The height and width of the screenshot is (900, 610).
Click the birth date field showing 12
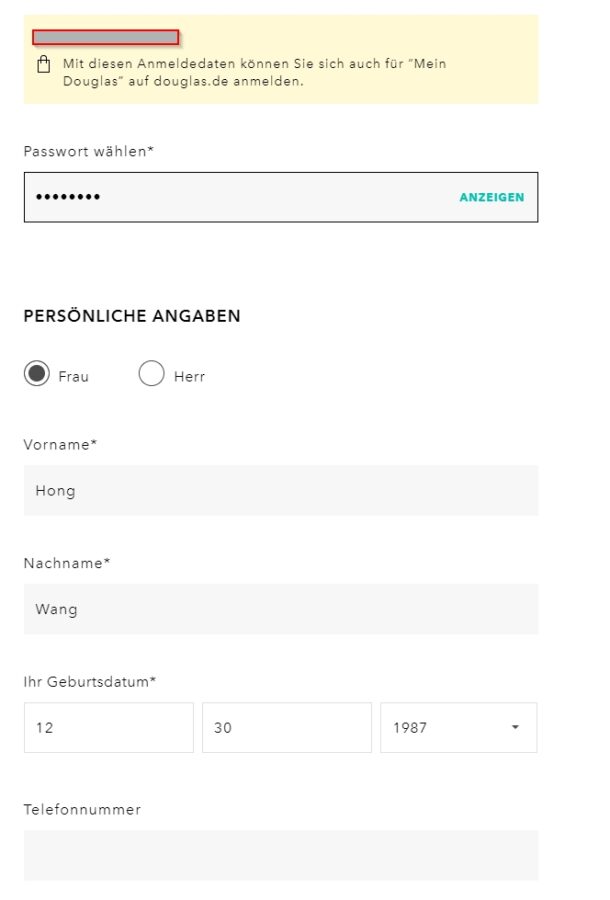[108, 727]
